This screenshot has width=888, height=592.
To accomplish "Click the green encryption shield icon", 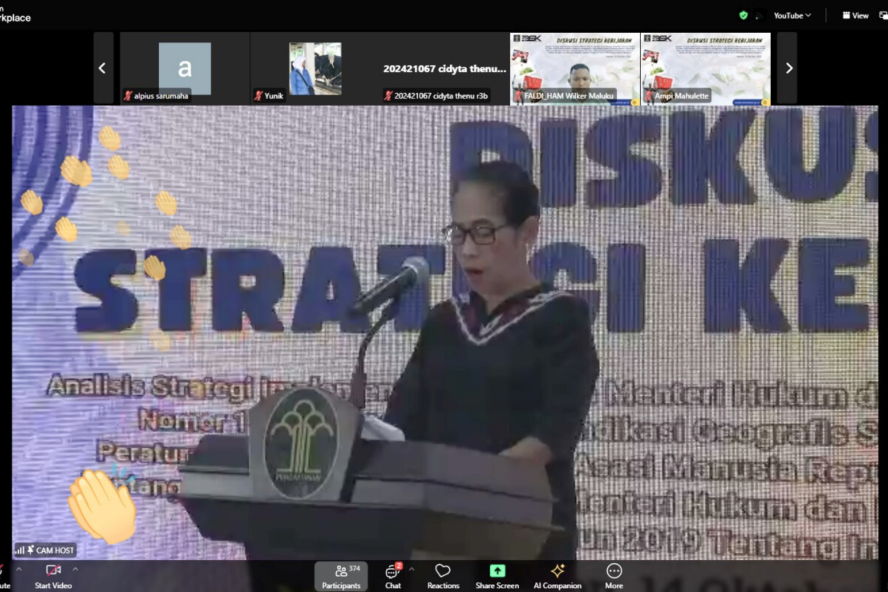I will tap(743, 15).
